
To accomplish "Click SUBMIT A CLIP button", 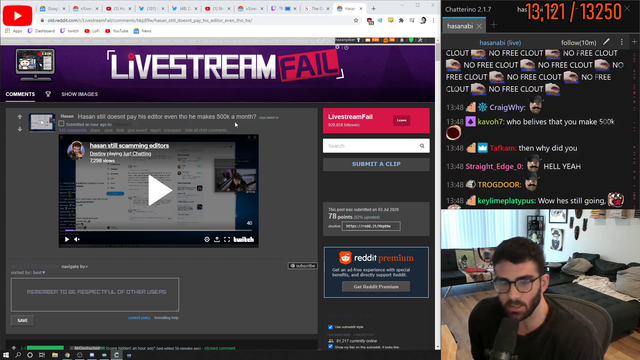I will point(376,164).
